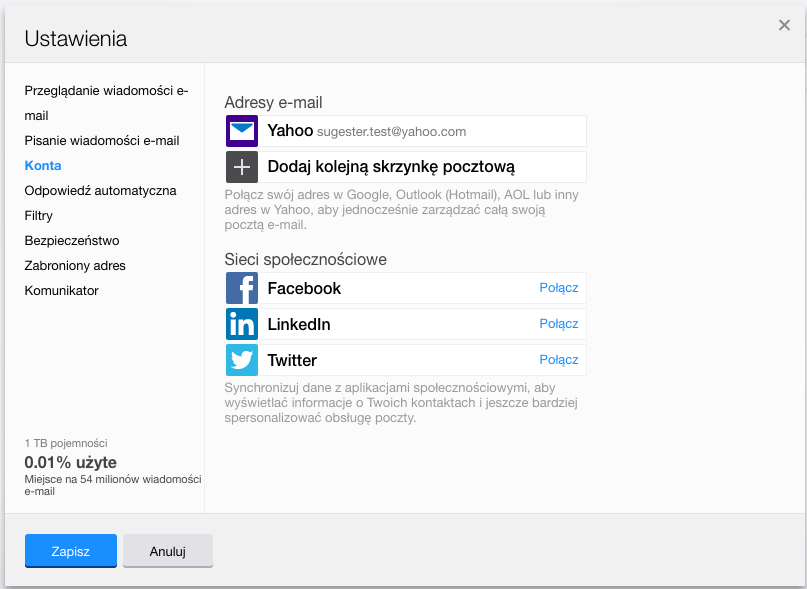Click the LinkedIn row label
The image size is (807, 589).
299,324
